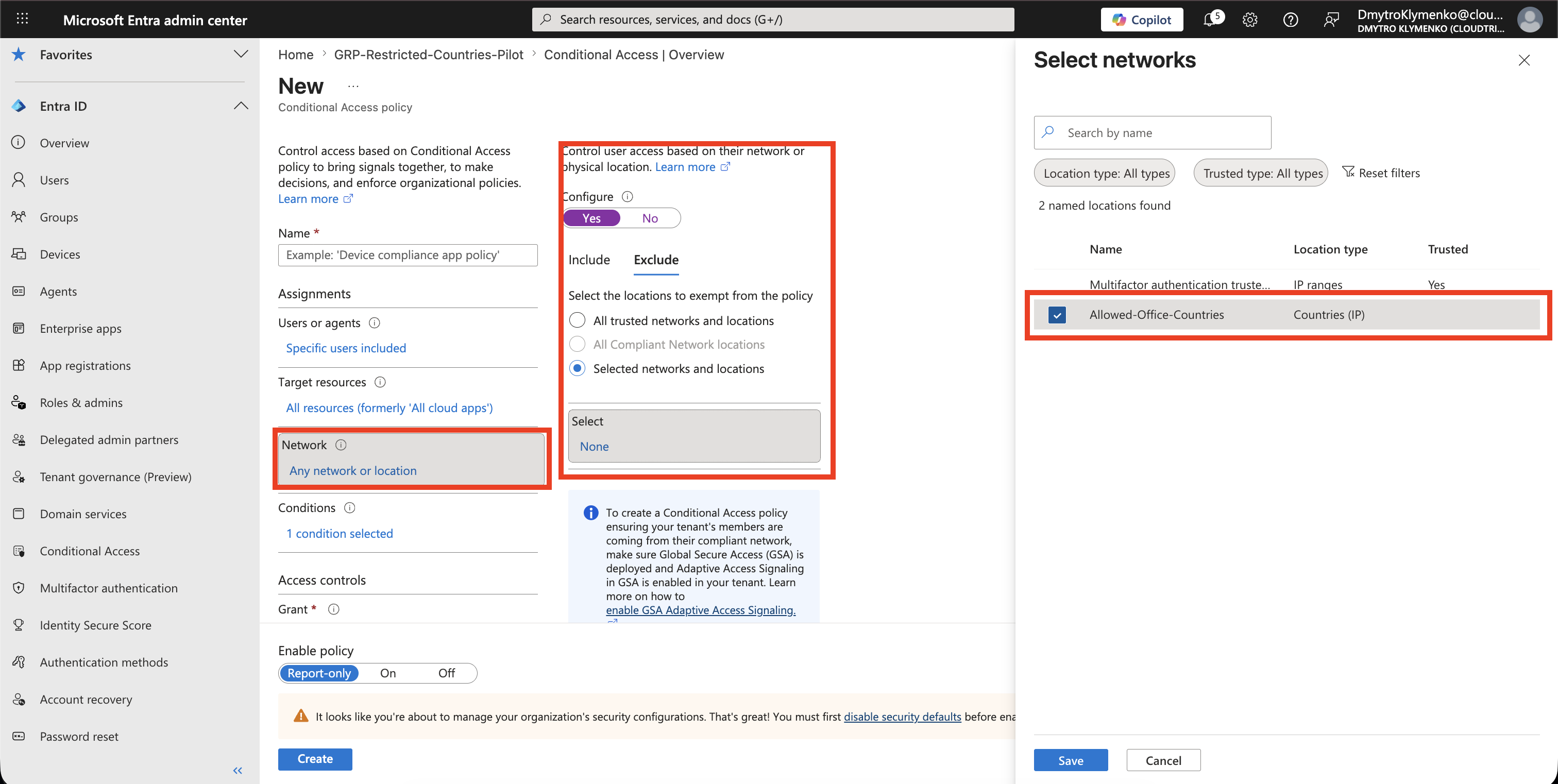Click the Multifactor authentication shield icon

coord(19,588)
